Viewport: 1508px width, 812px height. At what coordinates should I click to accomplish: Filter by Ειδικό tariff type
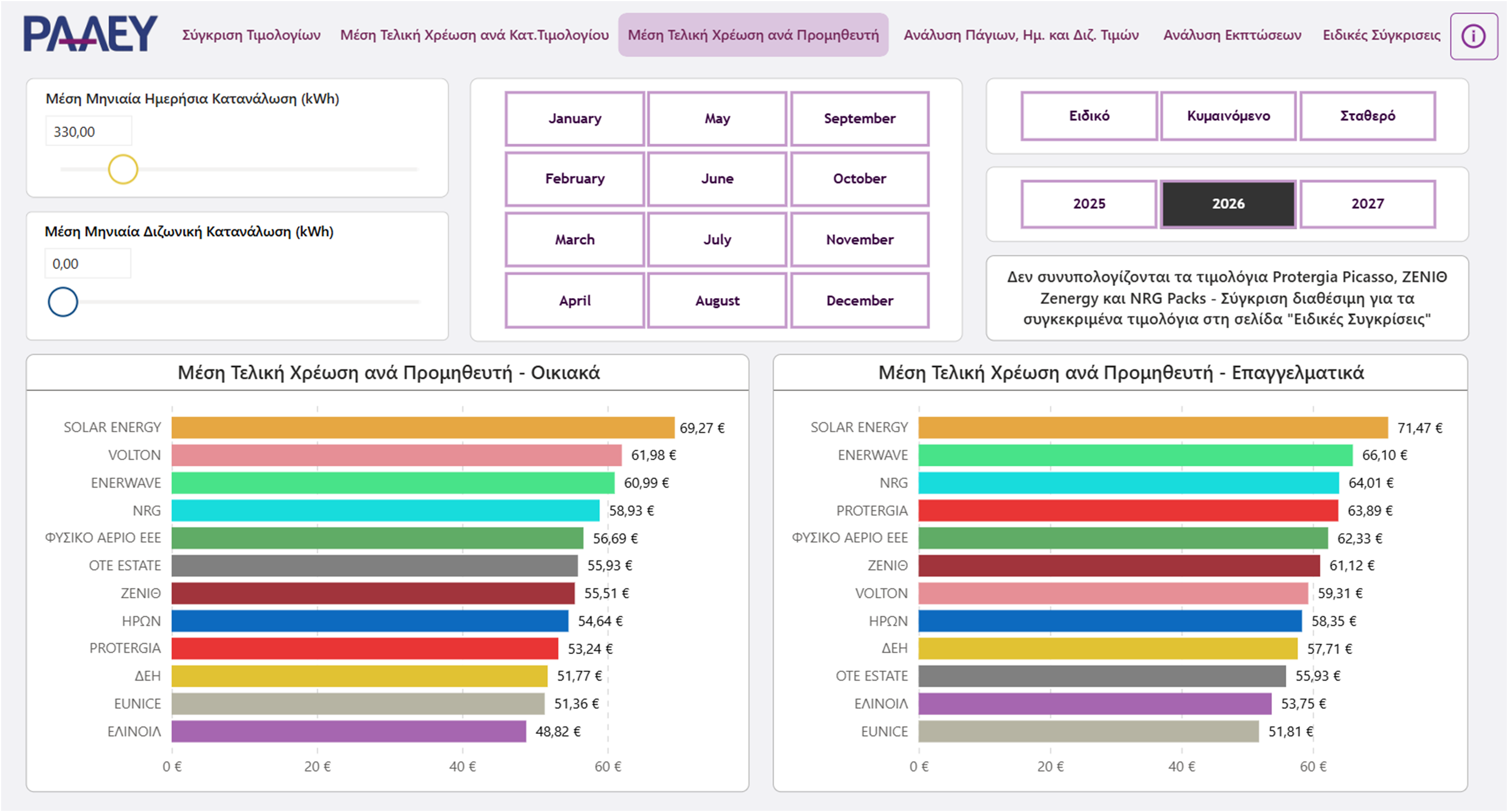click(1089, 116)
